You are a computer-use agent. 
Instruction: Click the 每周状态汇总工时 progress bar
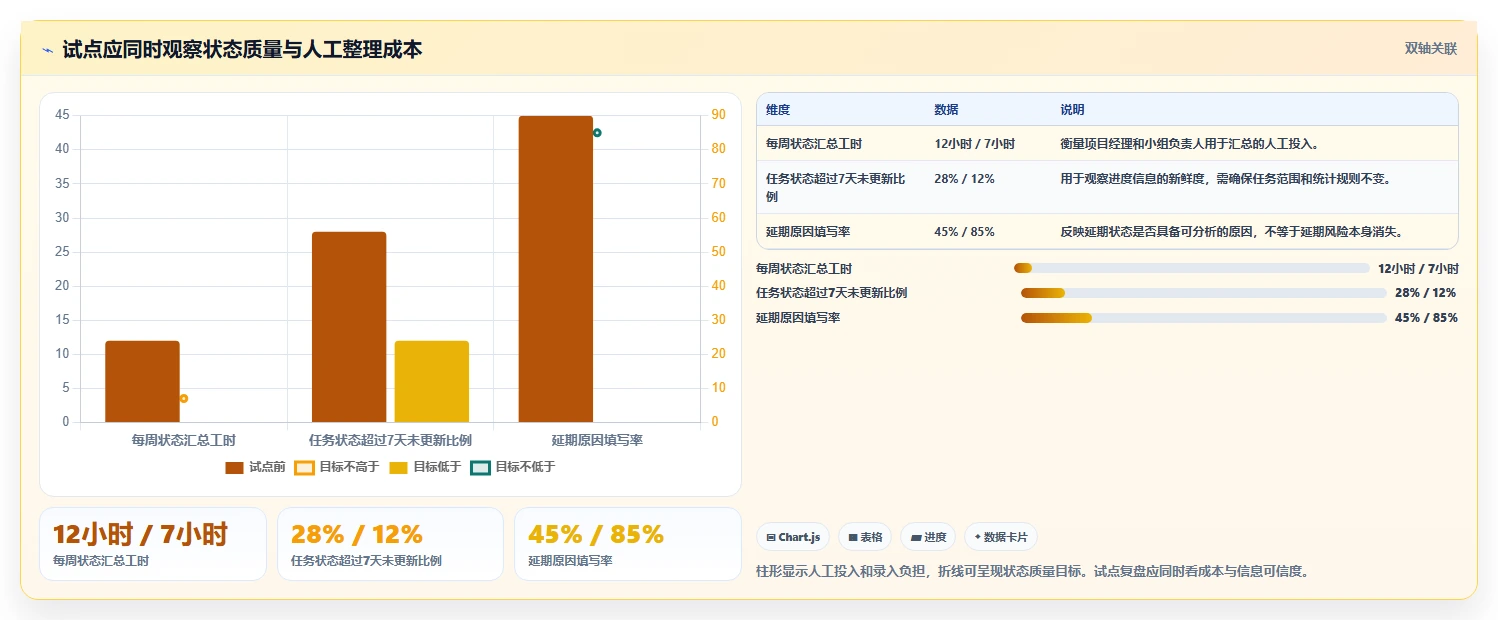tap(1191, 268)
